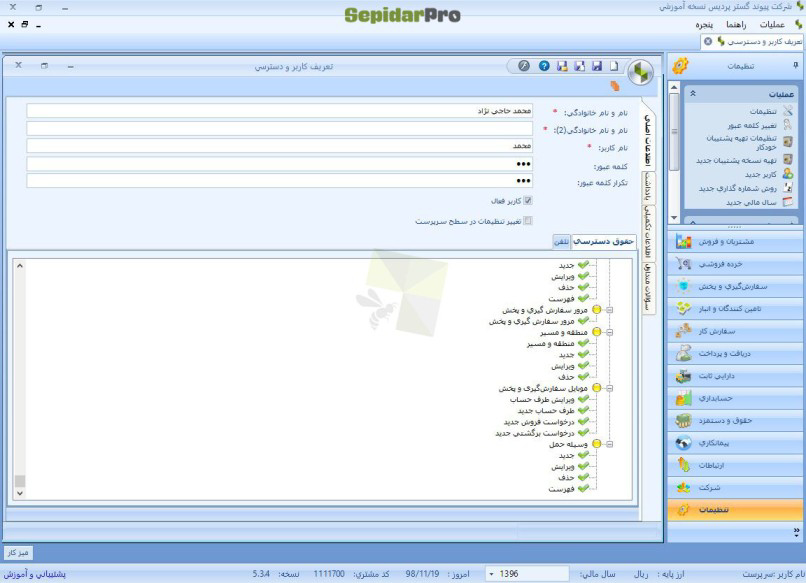806x583 pixels.
Task: Click the single floppy save icon
Action: click(597, 66)
